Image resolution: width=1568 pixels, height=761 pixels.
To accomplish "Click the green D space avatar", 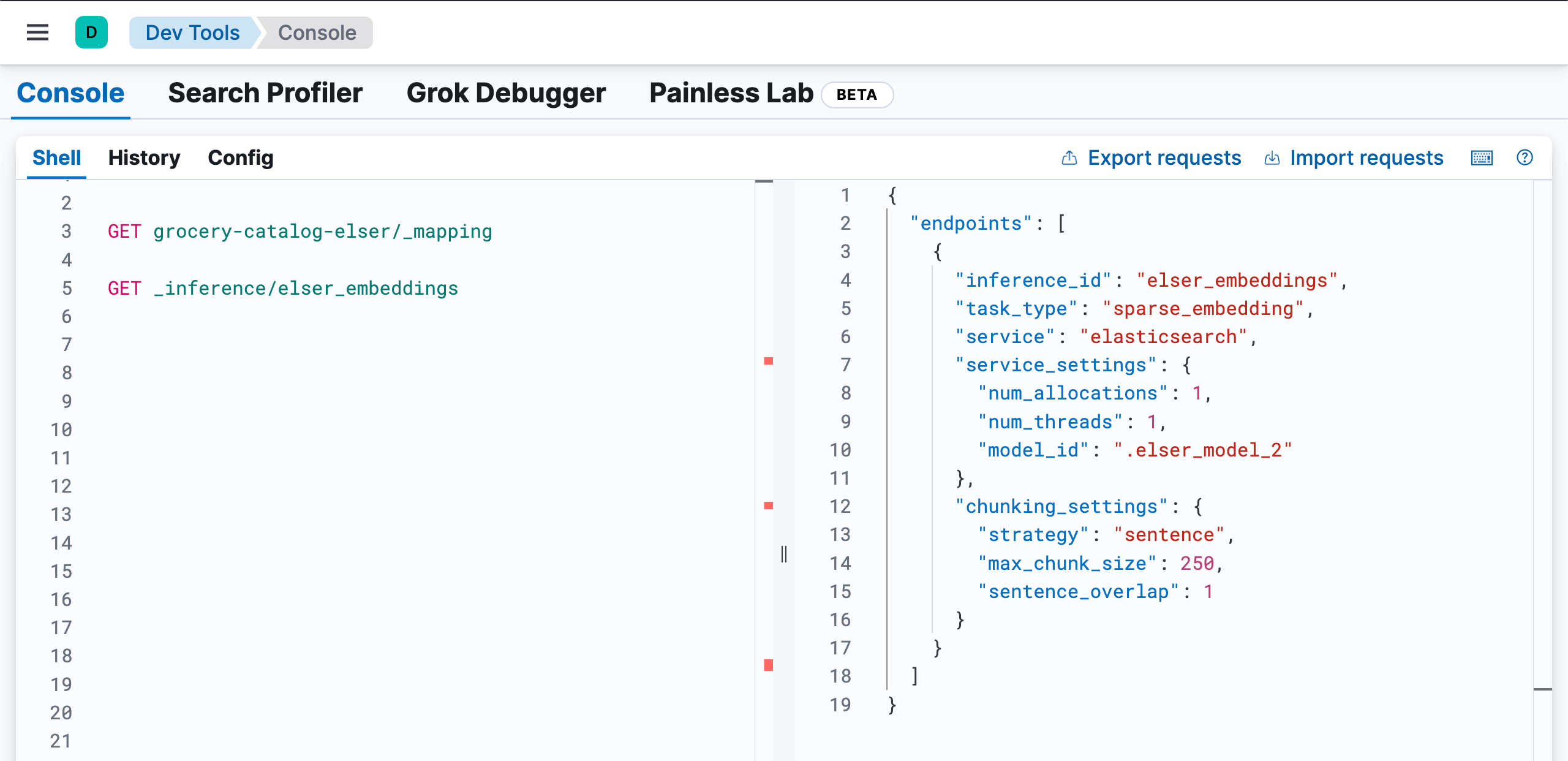I will [91, 32].
